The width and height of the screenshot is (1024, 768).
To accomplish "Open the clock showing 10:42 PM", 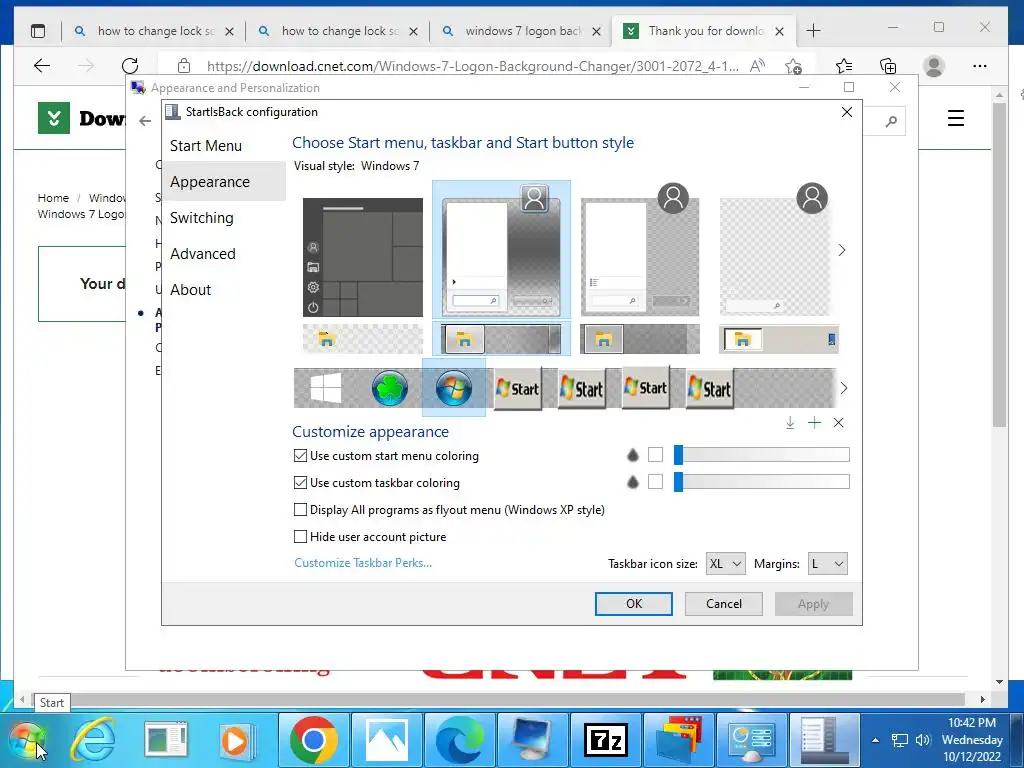I will pyautogui.click(x=972, y=740).
